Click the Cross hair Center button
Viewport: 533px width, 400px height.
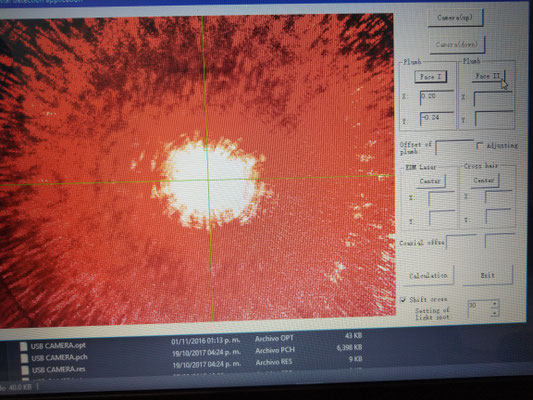pyautogui.click(x=484, y=180)
